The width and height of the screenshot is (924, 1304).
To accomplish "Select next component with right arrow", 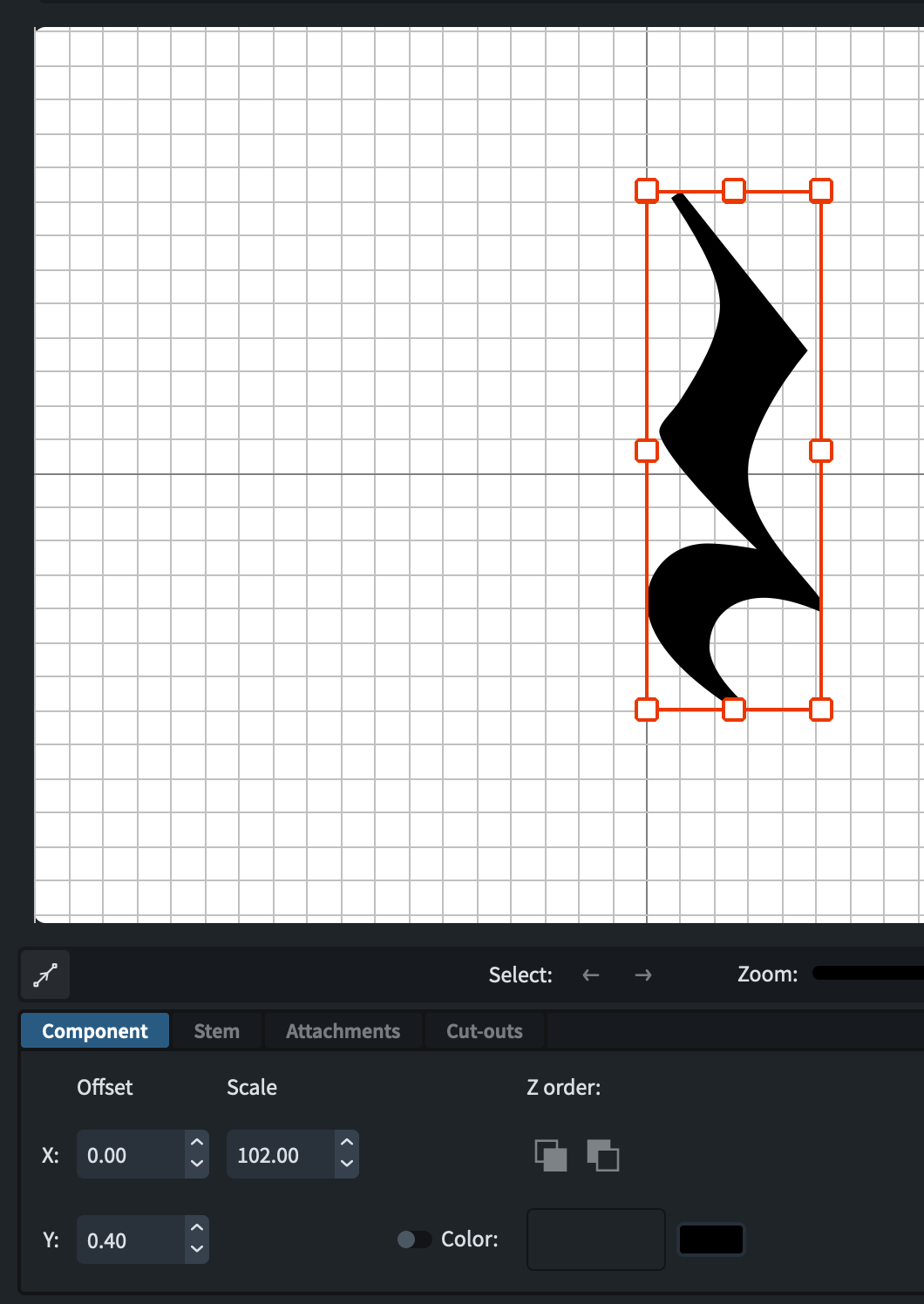I will coord(643,975).
